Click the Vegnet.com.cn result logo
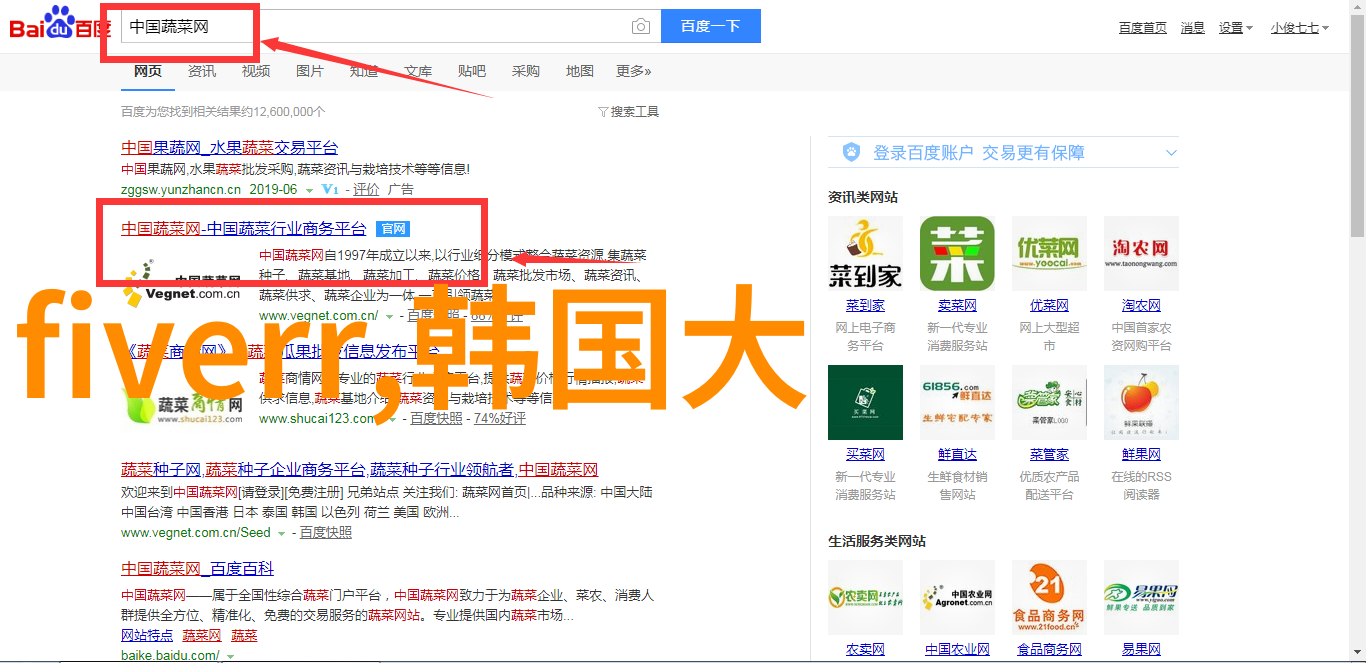This screenshot has height=663, width=1366. pos(182,284)
